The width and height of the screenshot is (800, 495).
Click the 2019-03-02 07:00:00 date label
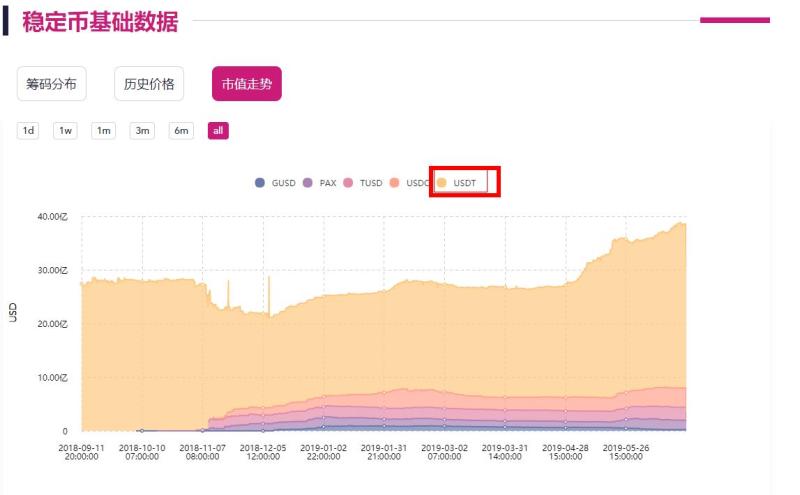(444, 452)
